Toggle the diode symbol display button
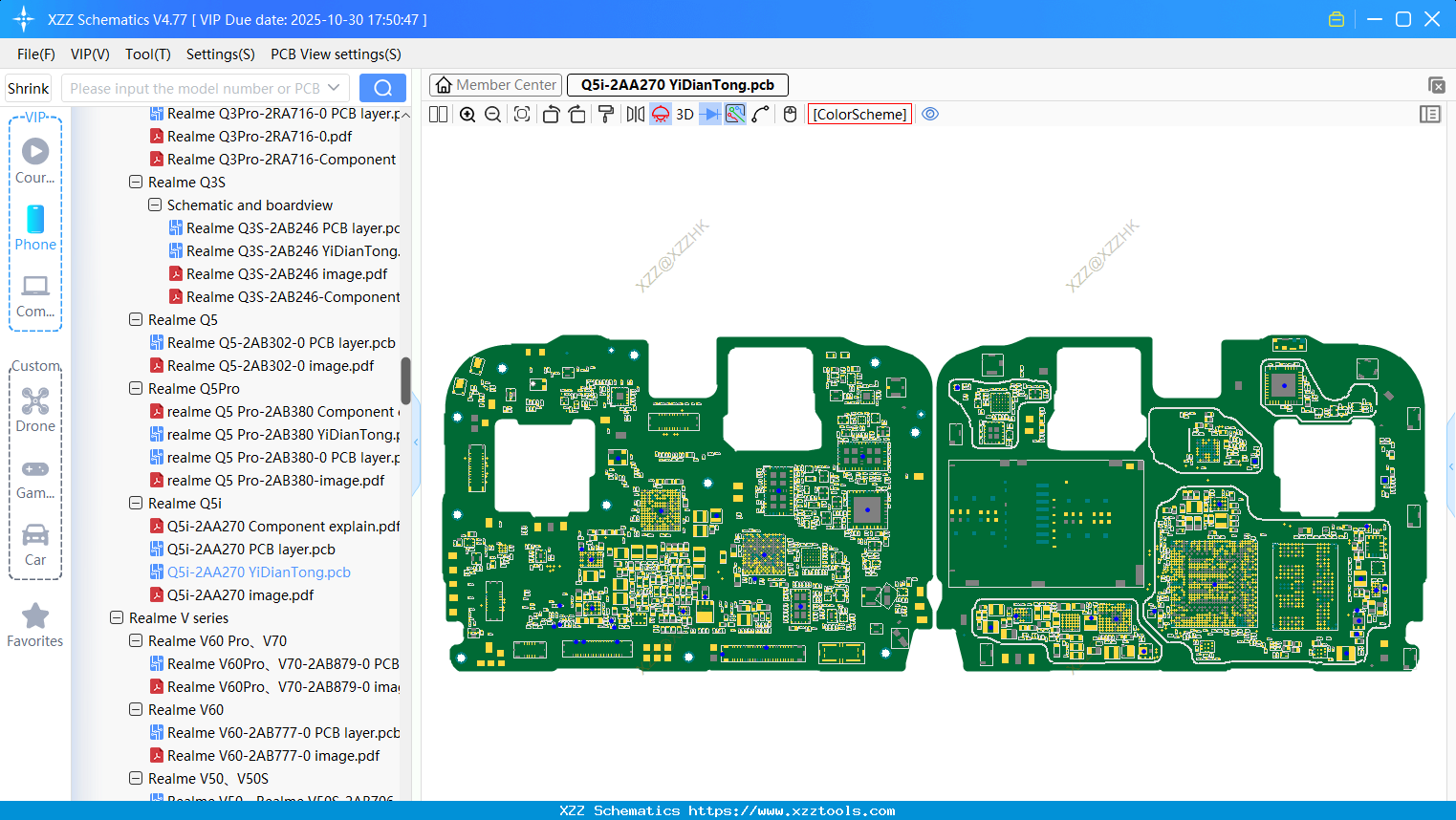The height and width of the screenshot is (820, 1456). [709, 115]
